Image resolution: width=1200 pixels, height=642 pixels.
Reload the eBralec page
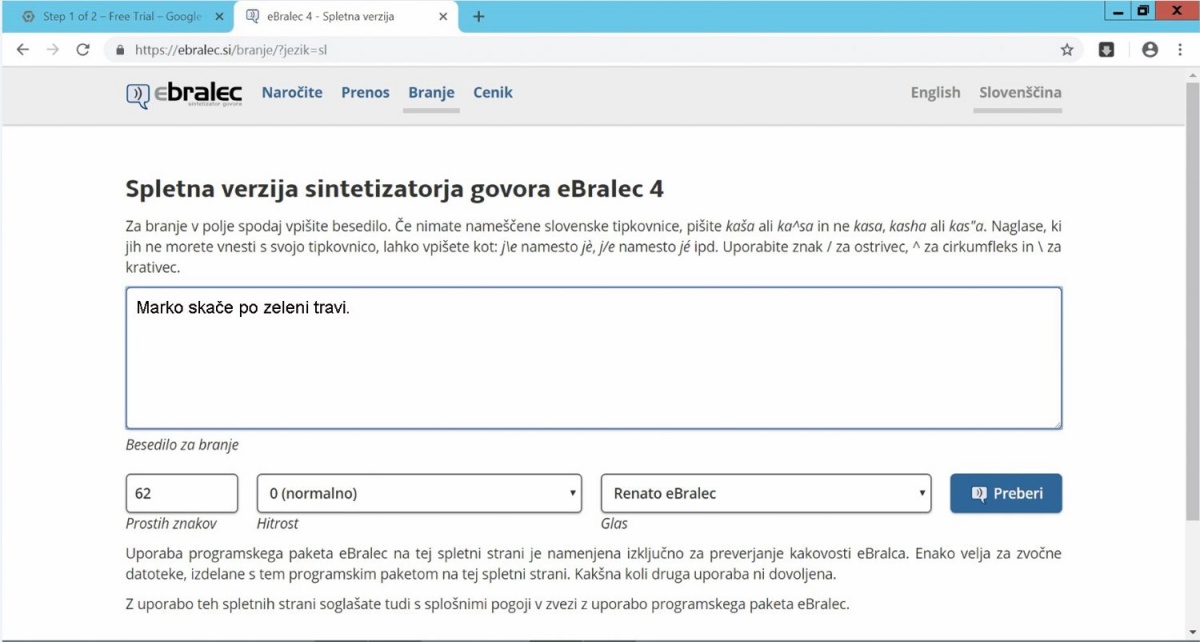83,49
